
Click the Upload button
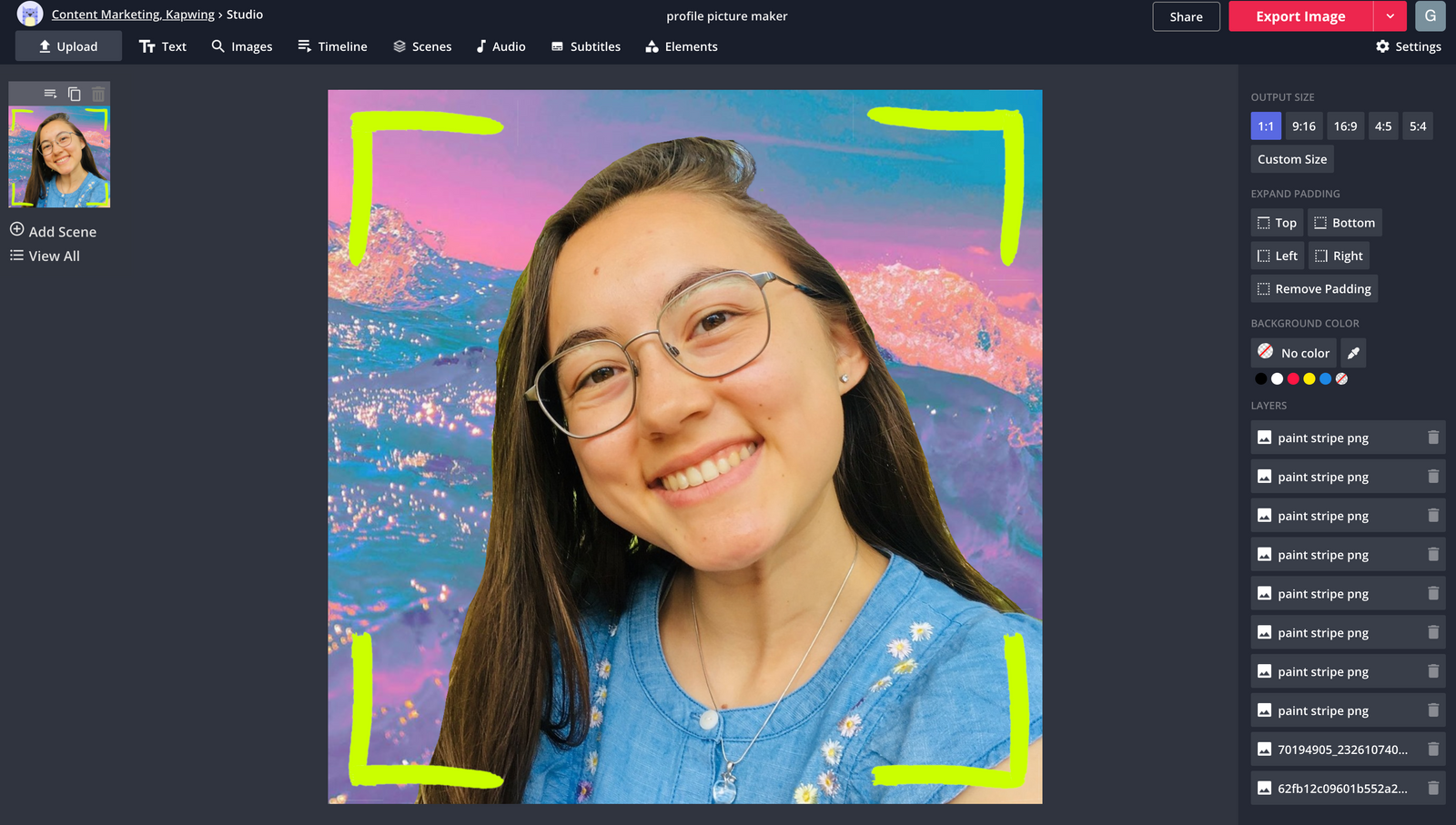(68, 46)
